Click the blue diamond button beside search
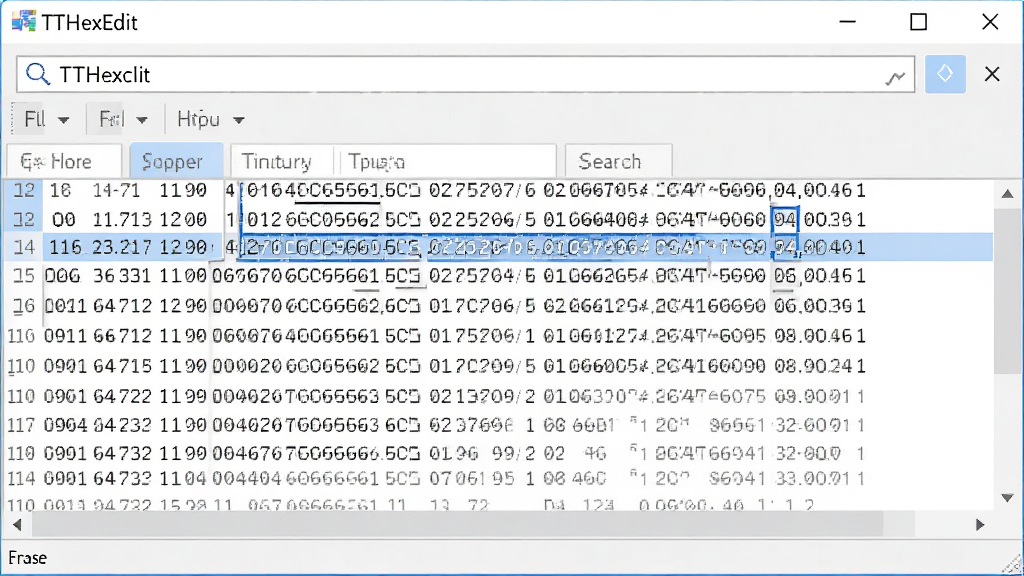Image resolution: width=1024 pixels, height=576 pixels. 945,74
